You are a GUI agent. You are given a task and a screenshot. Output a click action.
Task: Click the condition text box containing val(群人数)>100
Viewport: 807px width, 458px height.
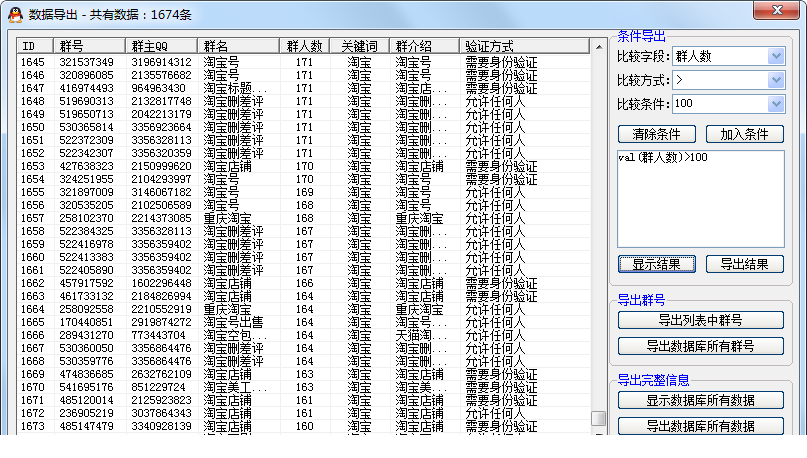[x=700, y=199]
